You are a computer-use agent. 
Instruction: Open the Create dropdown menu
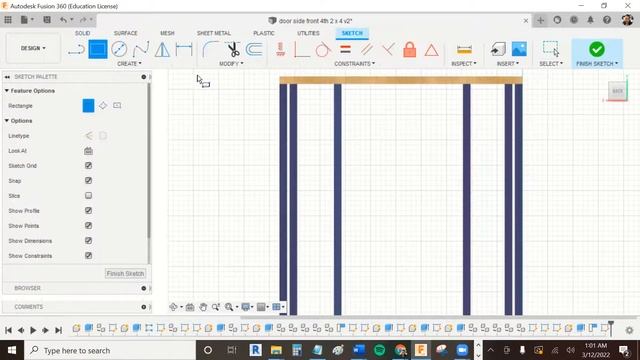pos(129,64)
